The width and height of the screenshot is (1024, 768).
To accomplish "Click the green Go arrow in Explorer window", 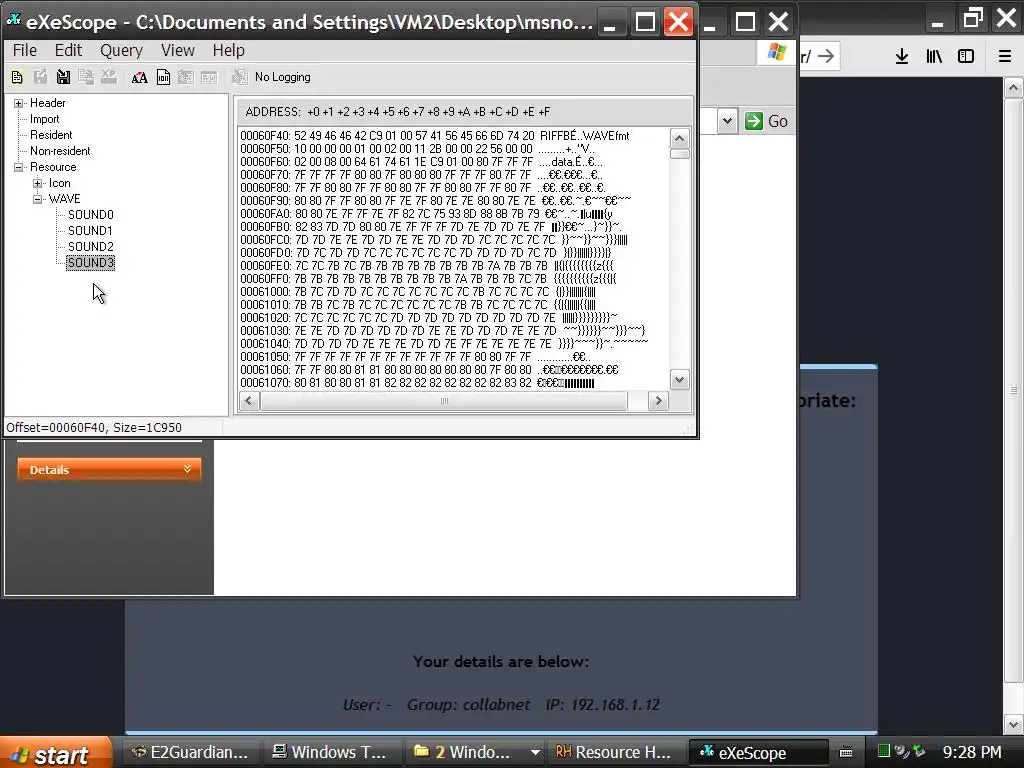I will pyautogui.click(x=754, y=121).
